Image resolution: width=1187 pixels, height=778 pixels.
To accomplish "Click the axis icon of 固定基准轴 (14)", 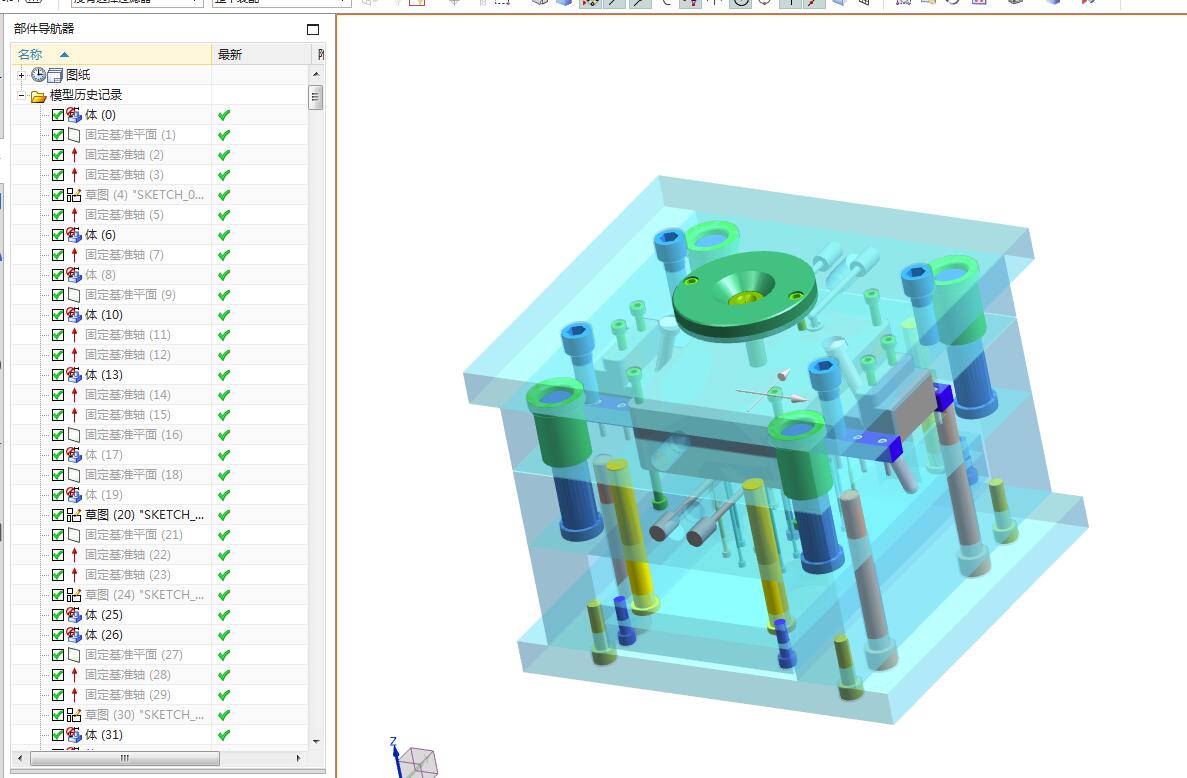I will pyautogui.click(x=74, y=394).
